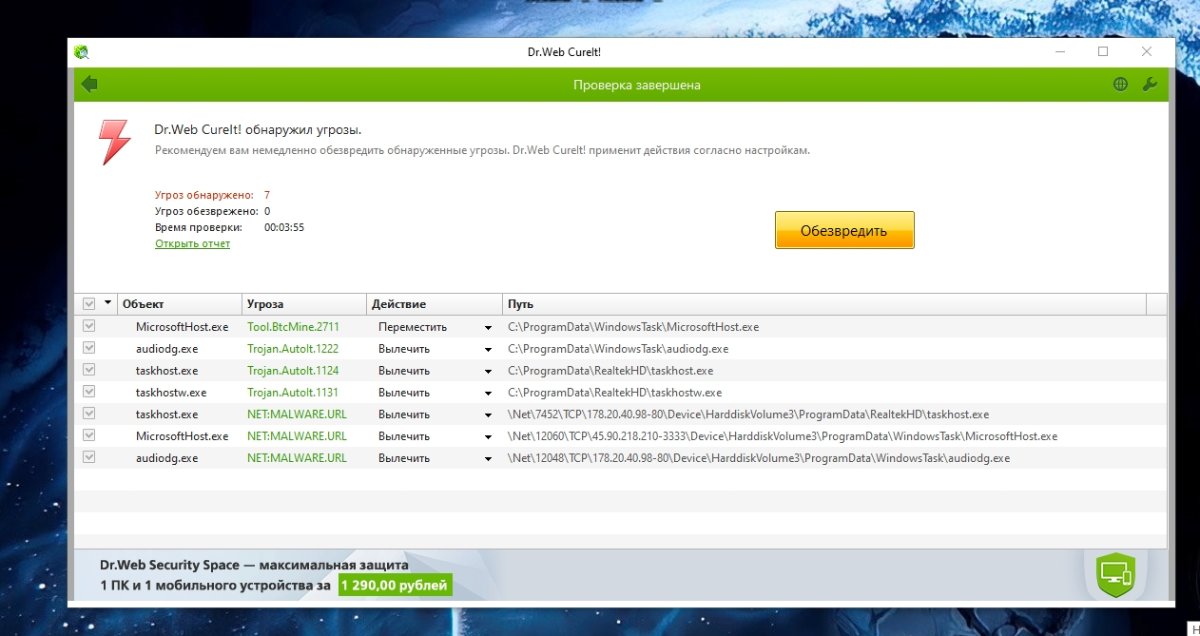Click path C:\ProgramData\RealtekHD\taskhostw.exe
This screenshot has height=636, width=1200.
pyautogui.click(x=615, y=393)
